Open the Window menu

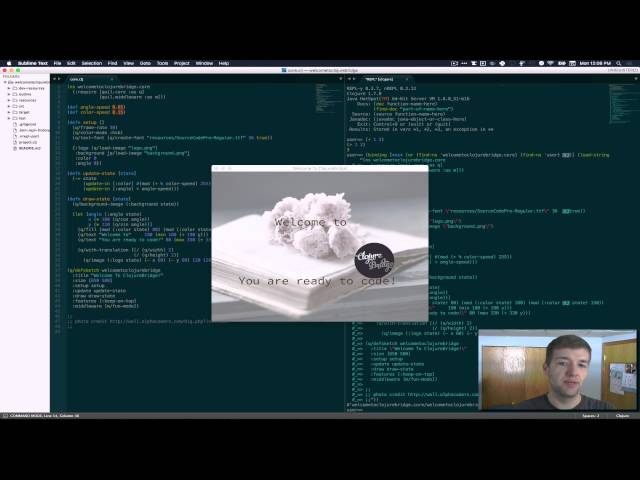tap(204, 63)
